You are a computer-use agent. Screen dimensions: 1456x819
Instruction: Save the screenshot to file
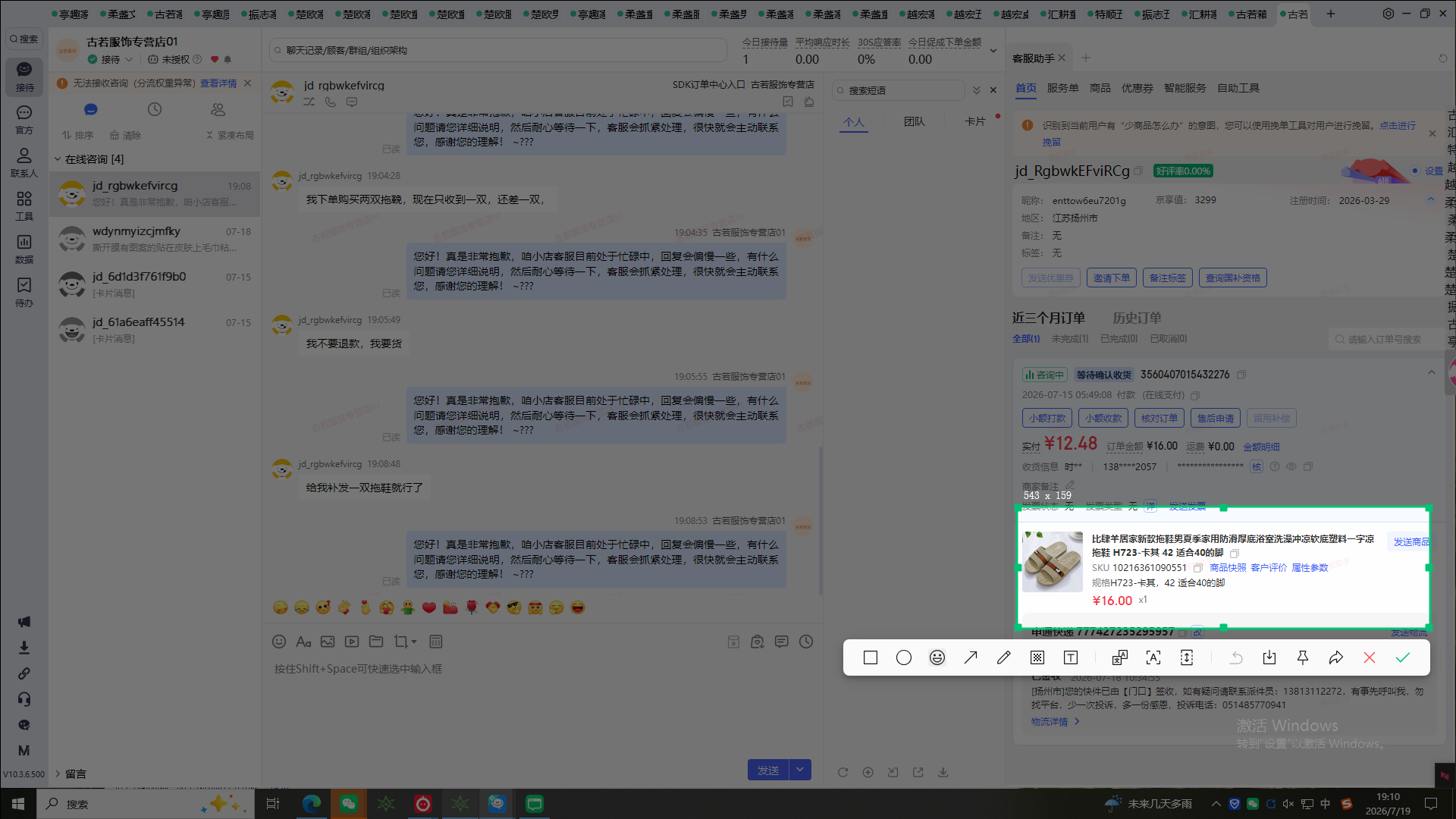[x=1269, y=657]
